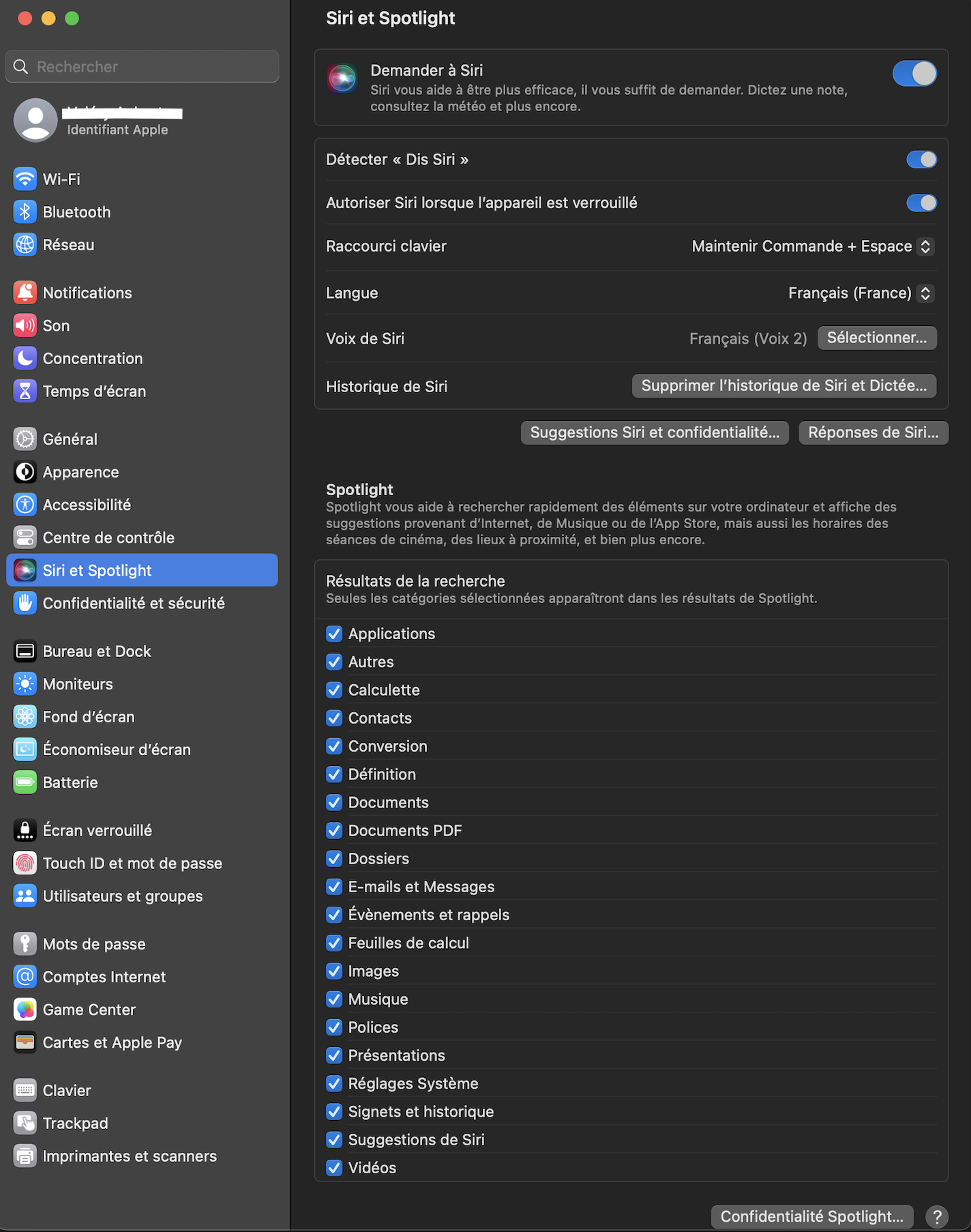This screenshot has height=1232, width=971.
Task: Open the Économiseur d'écran icon
Action: 25,750
